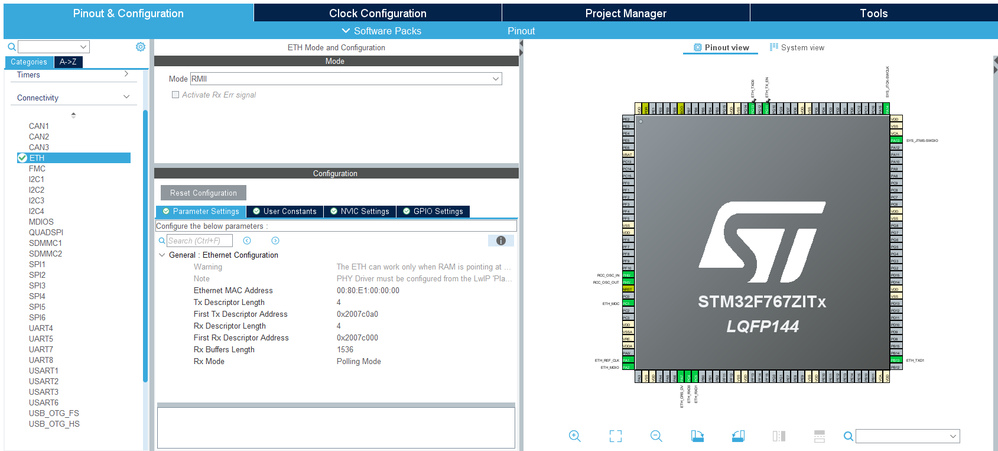This screenshot has height=451, width=998.
Task: Select USART3 peripheral
Action: pyautogui.click(x=43, y=392)
